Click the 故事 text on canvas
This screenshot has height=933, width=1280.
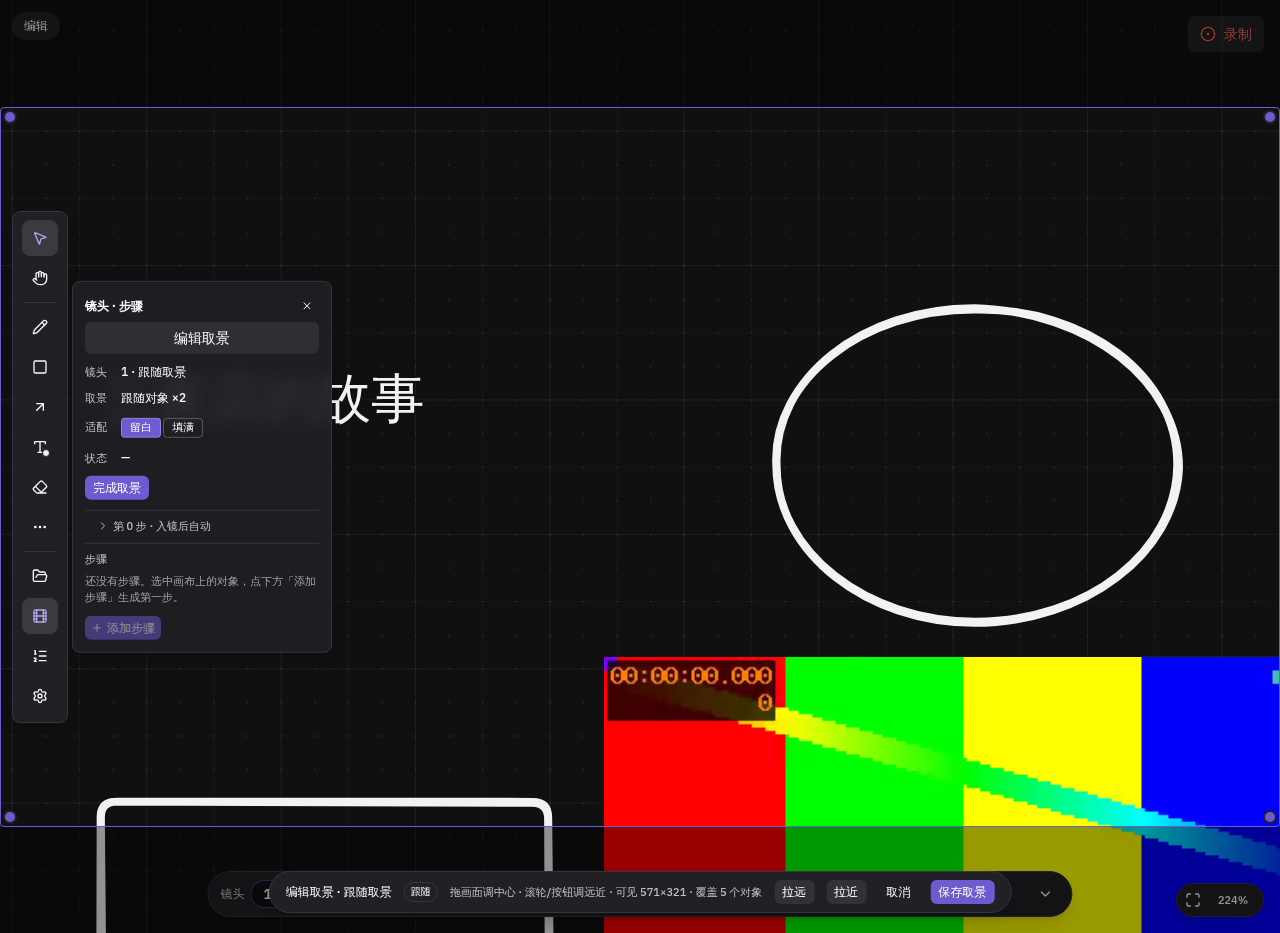pyautogui.click(x=376, y=399)
